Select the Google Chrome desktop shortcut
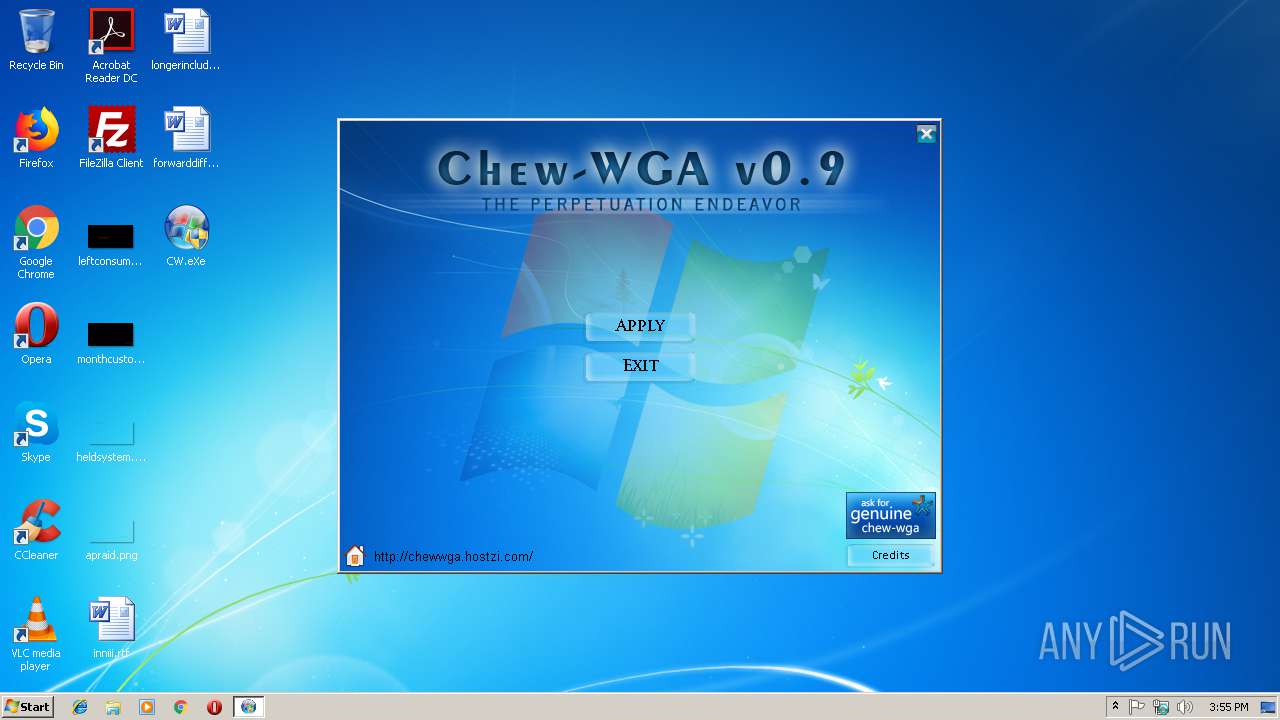This screenshot has width=1280, height=720. click(36, 242)
